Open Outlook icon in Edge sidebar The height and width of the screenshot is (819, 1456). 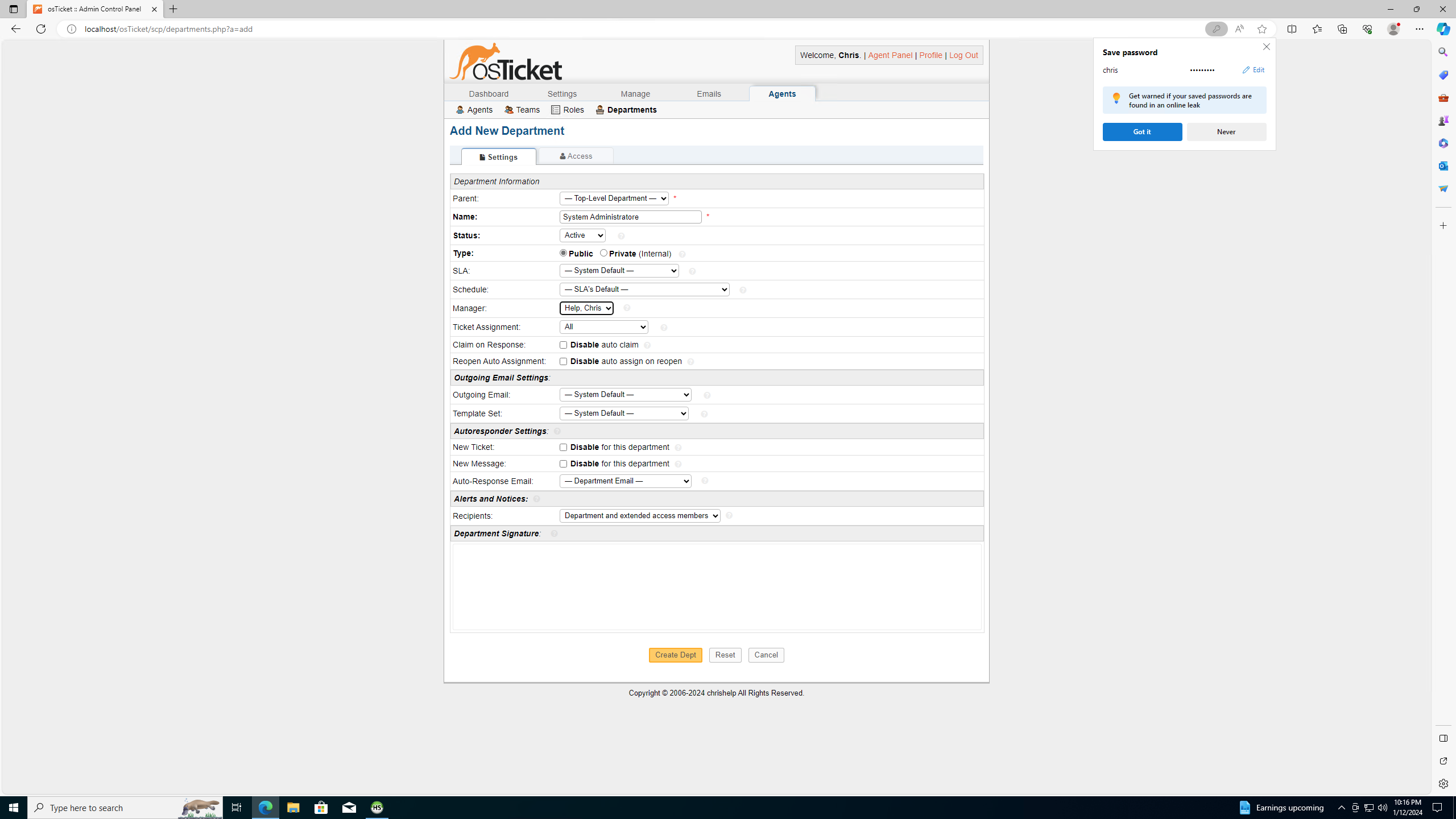(1443, 166)
